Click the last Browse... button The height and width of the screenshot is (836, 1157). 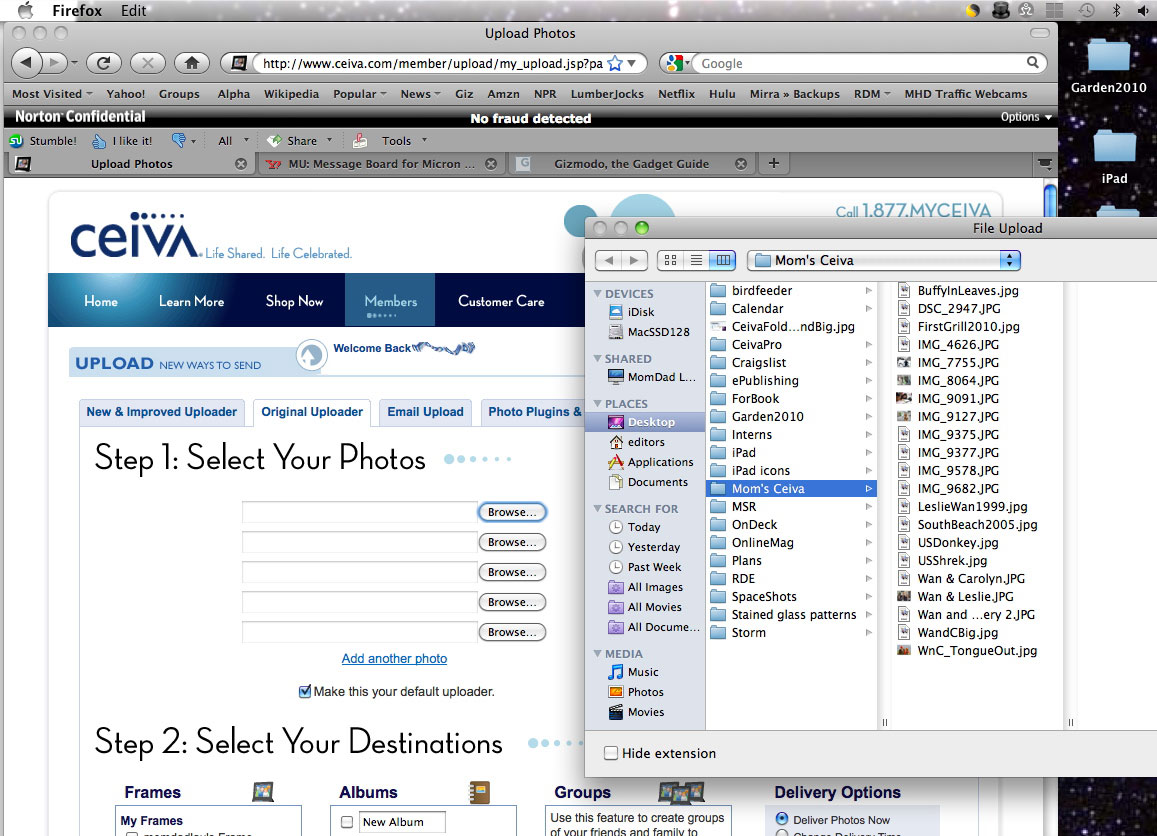512,632
